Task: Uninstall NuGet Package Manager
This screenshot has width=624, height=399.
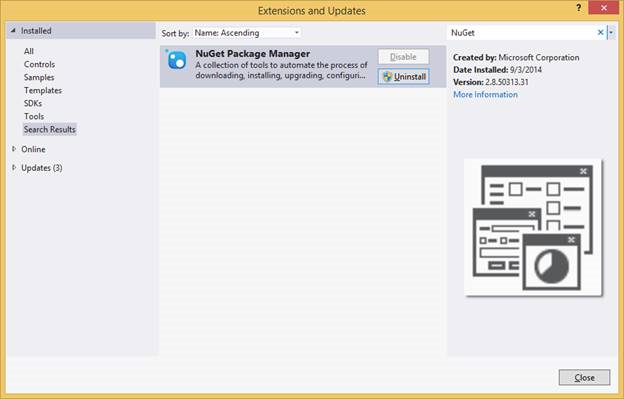Action: click(404, 76)
